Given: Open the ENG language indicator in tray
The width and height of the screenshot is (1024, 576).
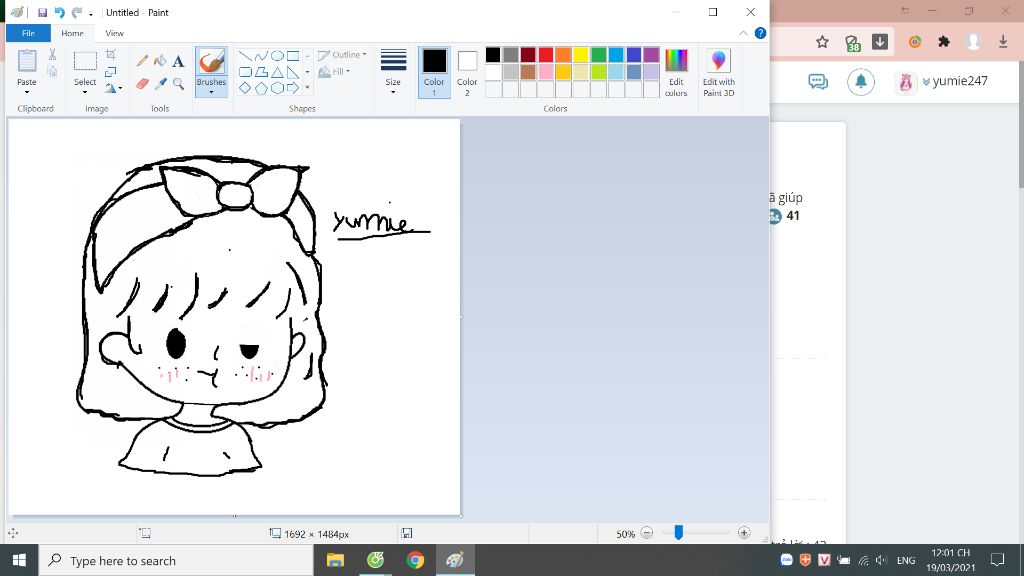Looking at the screenshot, I should tap(906, 560).
